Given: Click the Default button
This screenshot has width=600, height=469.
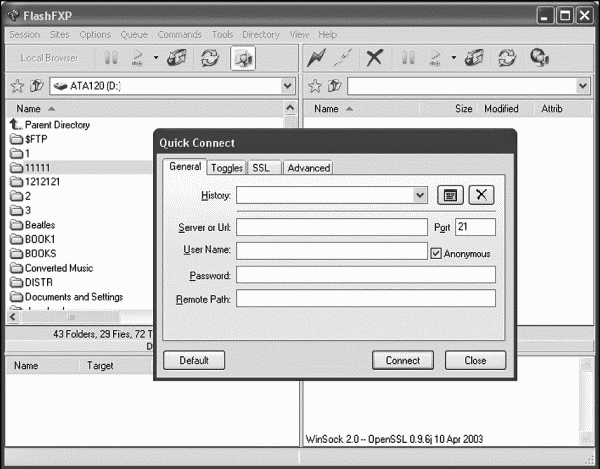Looking at the screenshot, I should pyautogui.click(x=194, y=360).
